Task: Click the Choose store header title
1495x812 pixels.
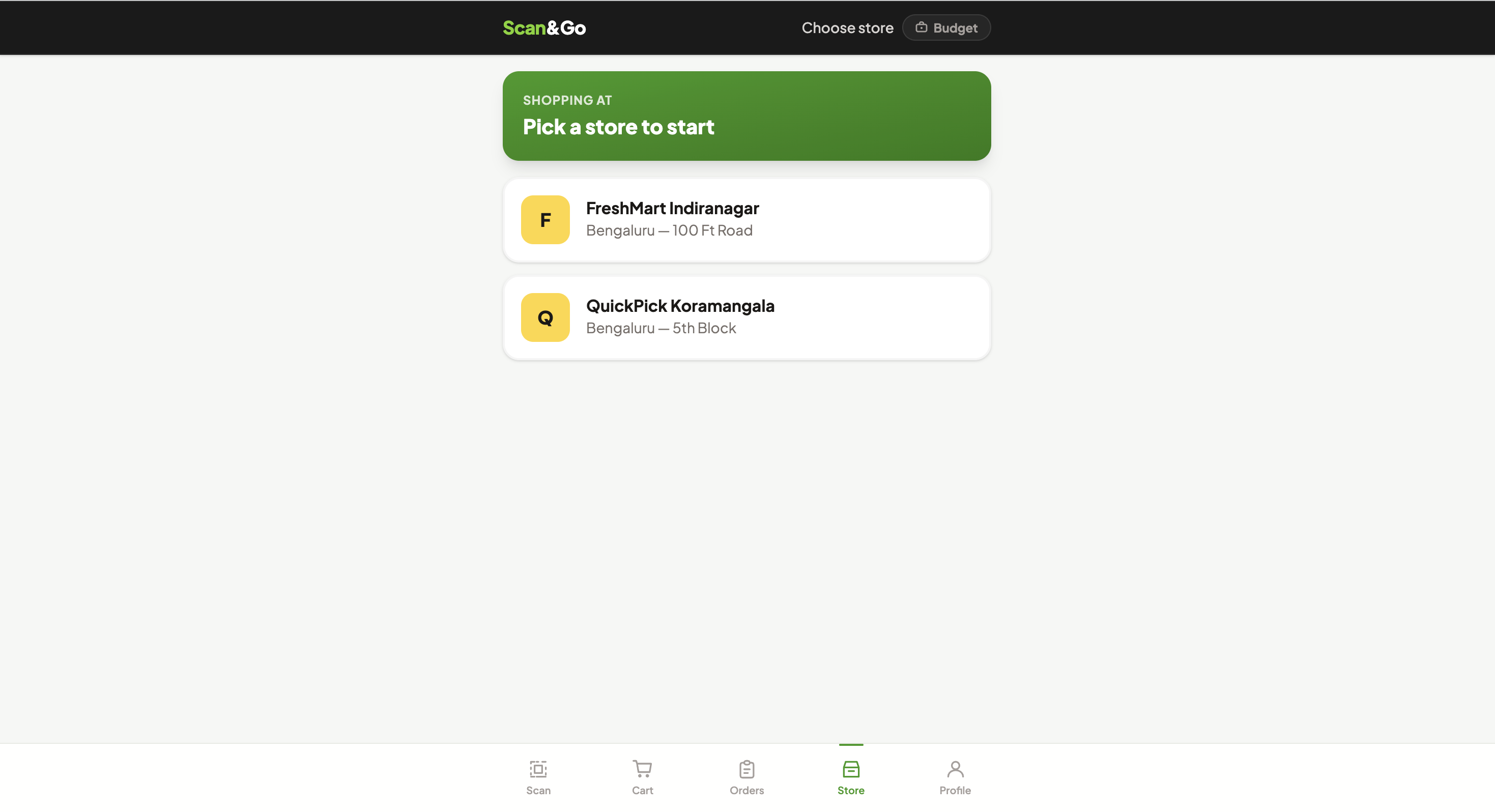Action: point(847,28)
